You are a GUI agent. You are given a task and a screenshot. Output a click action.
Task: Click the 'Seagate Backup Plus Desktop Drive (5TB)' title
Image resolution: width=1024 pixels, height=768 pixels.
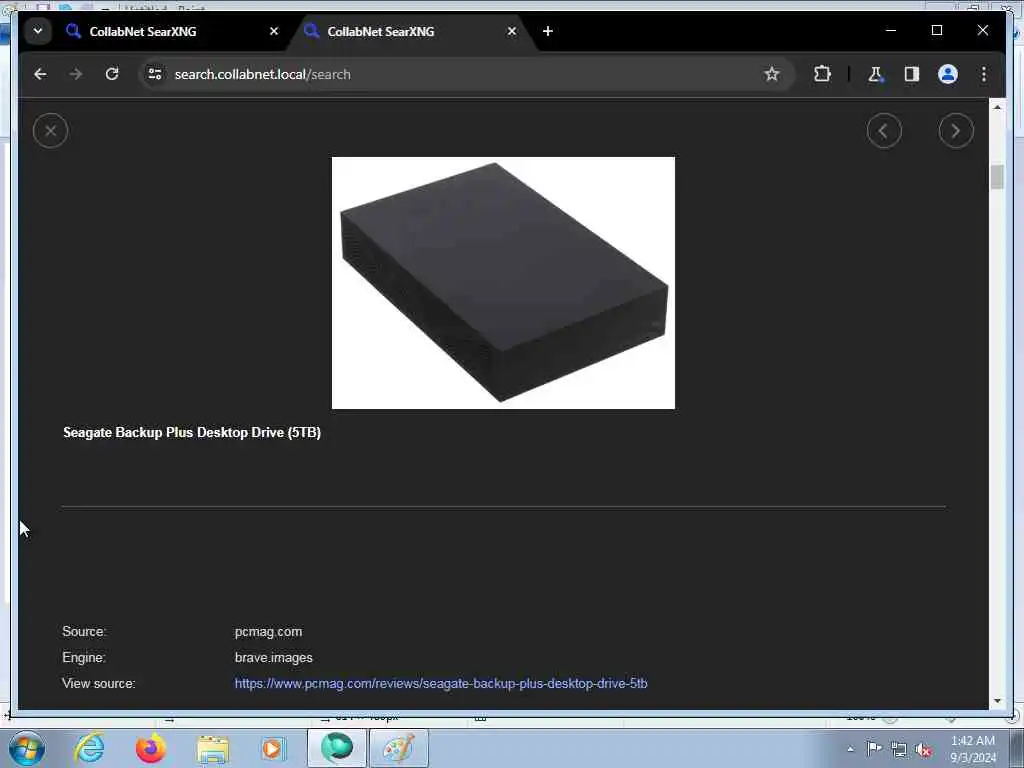[x=192, y=432]
